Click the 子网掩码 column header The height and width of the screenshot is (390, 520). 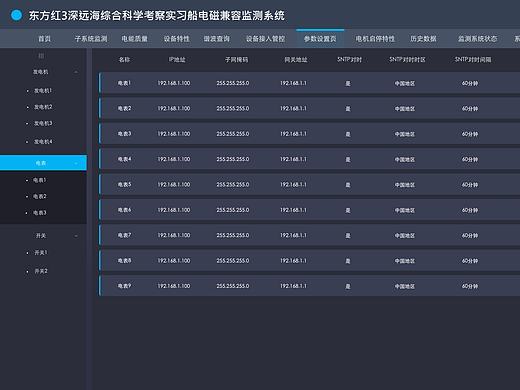pos(236,60)
